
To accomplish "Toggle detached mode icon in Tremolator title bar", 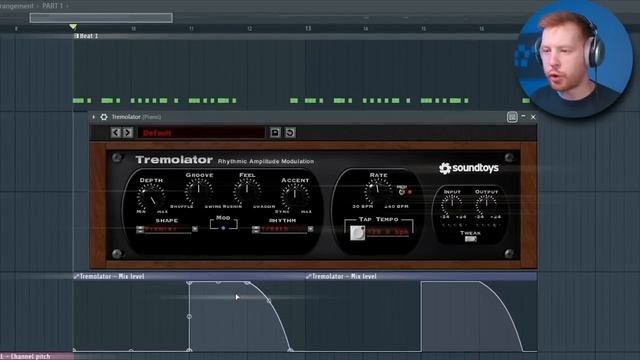I will (x=512, y=117).
